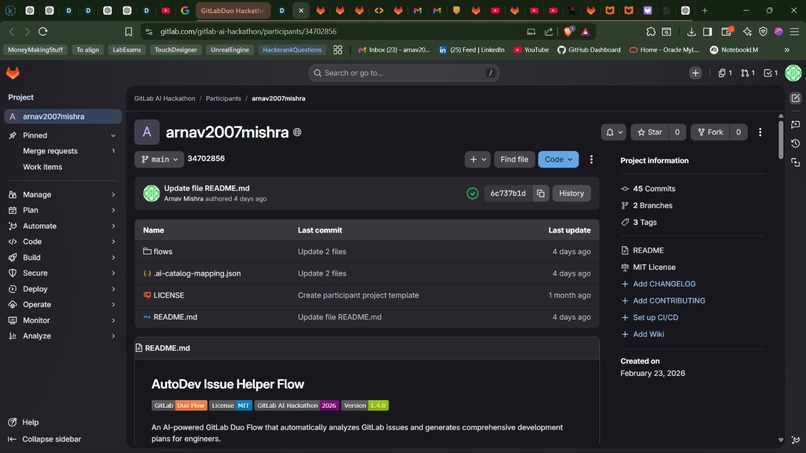View 3 Tags link

(x=645, y=222)
